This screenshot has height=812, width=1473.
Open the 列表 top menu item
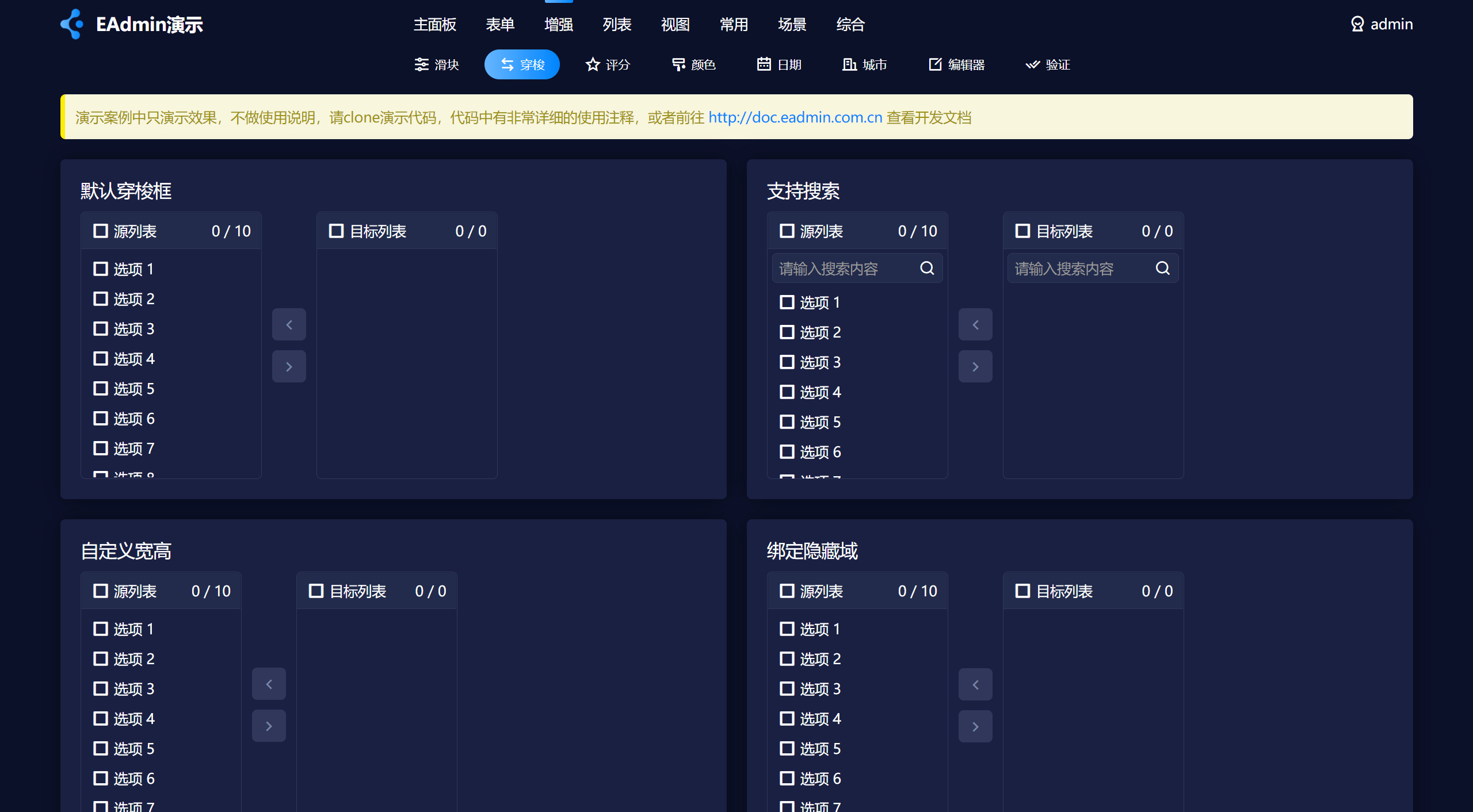[x=617, y=24]
